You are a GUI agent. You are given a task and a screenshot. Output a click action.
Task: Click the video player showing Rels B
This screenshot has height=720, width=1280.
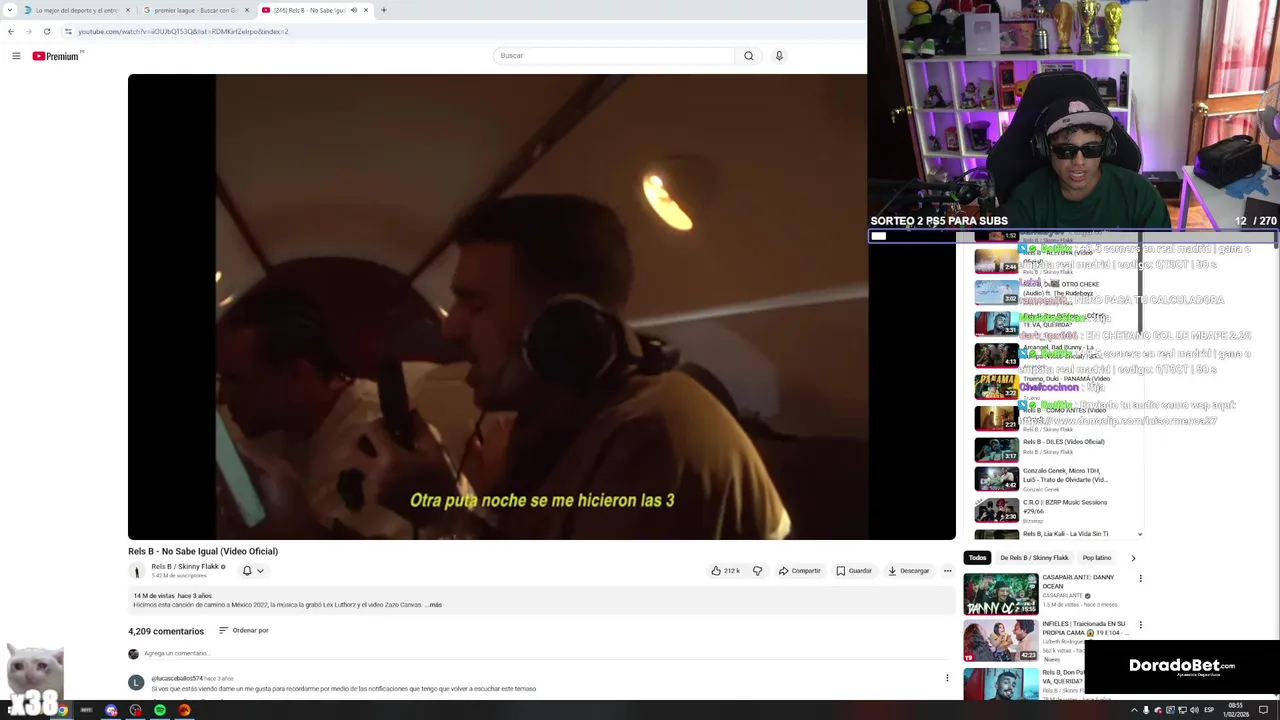tap(541, 307)
